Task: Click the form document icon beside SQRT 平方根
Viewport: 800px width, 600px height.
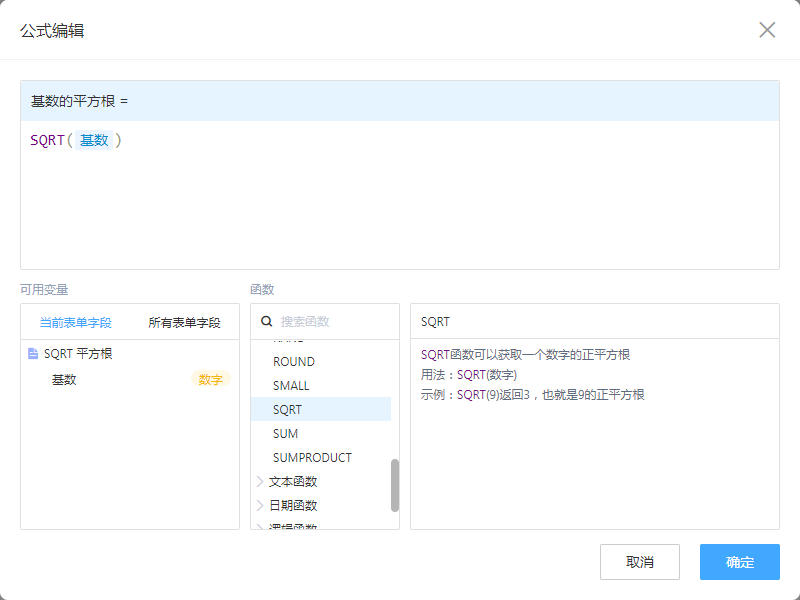Action: click(33, 354)
